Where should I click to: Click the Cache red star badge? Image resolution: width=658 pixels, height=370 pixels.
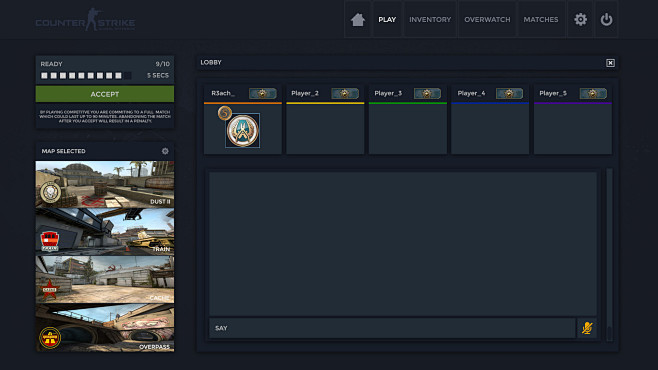click(x=50, y=289)
